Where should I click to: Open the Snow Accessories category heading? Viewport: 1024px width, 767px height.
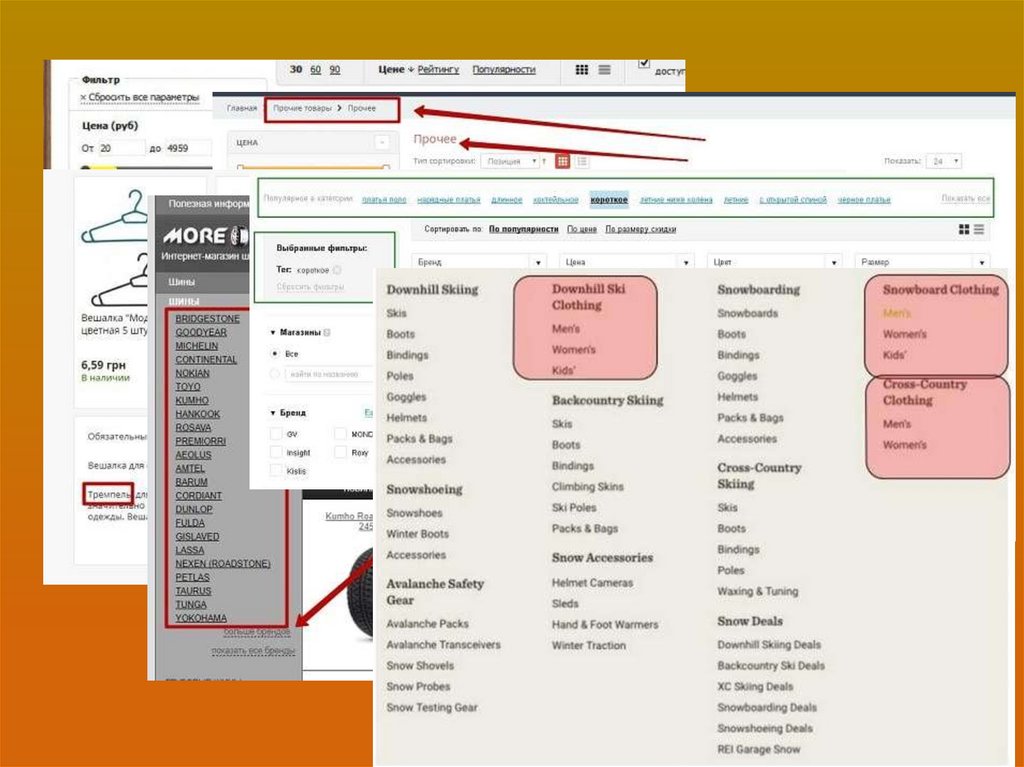coord(602,557)
